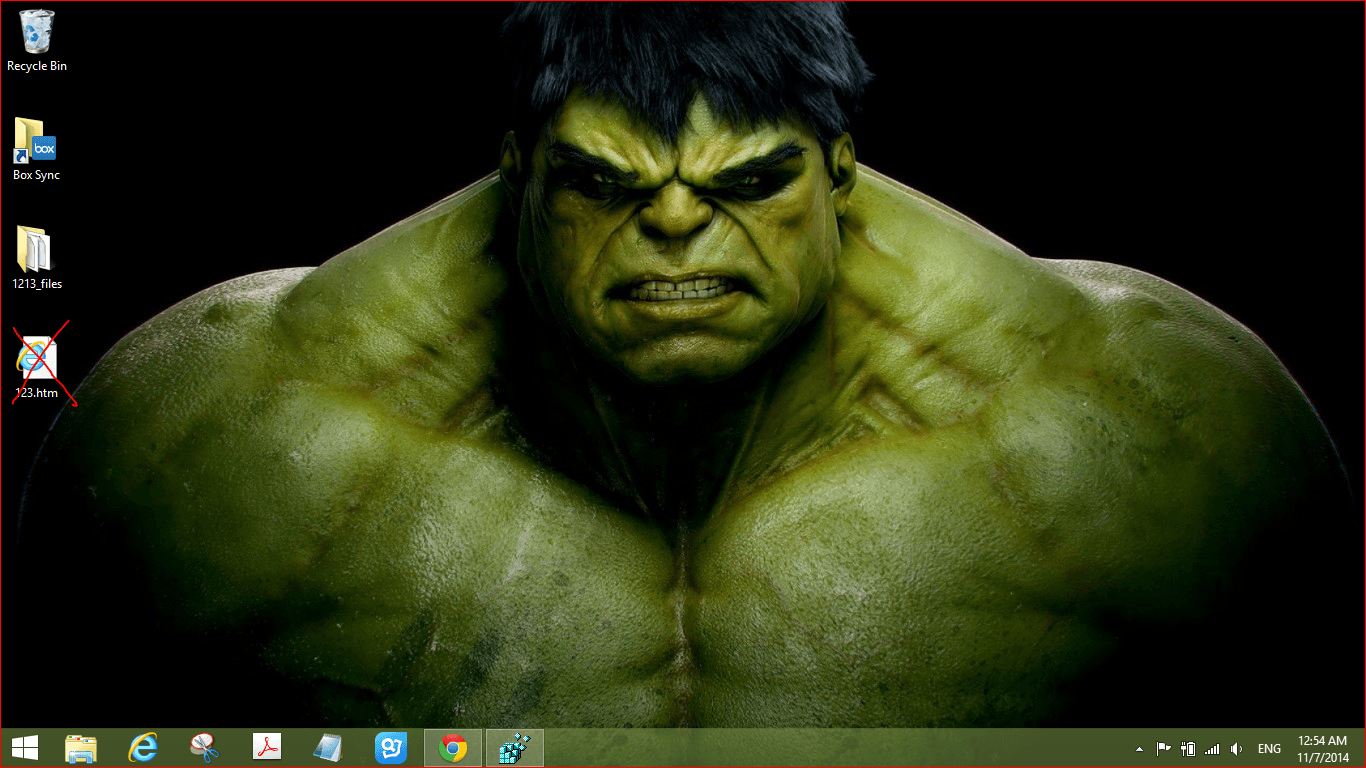The image size is (1366, 768).
Task: Open the volume speaker control
Action: coord(1237,748)
